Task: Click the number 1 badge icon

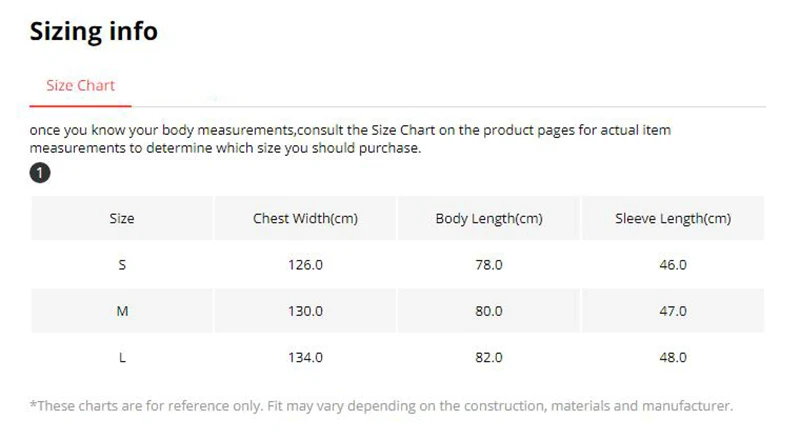Action: point(40,173)
